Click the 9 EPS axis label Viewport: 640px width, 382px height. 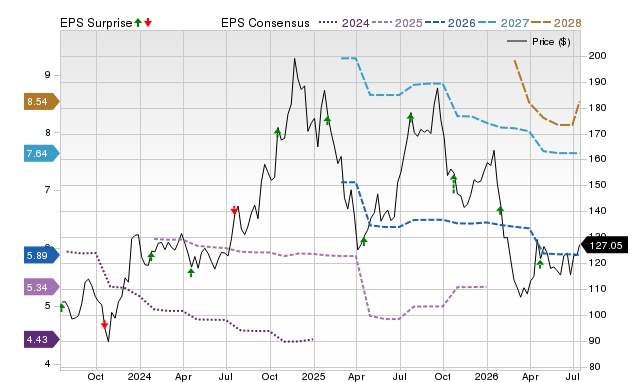pyautogui.click(x=48, y=75)
